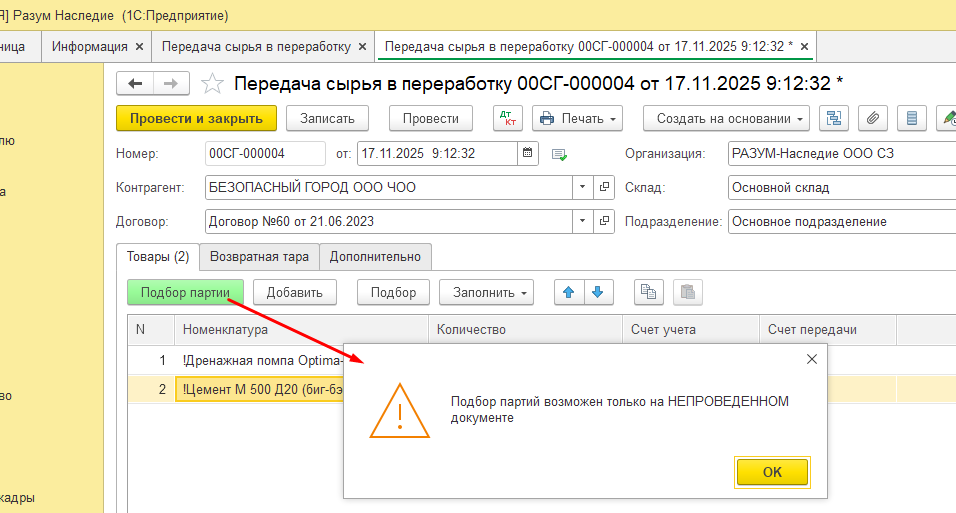Switch to the Возвратная тара tab
This screenshot has height=513, width=956.
tap(259, 257)
